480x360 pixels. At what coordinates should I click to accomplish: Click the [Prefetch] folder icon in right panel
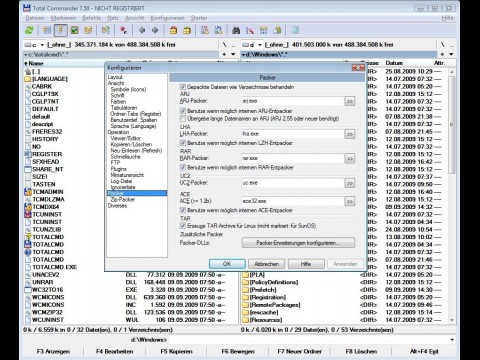246,290
